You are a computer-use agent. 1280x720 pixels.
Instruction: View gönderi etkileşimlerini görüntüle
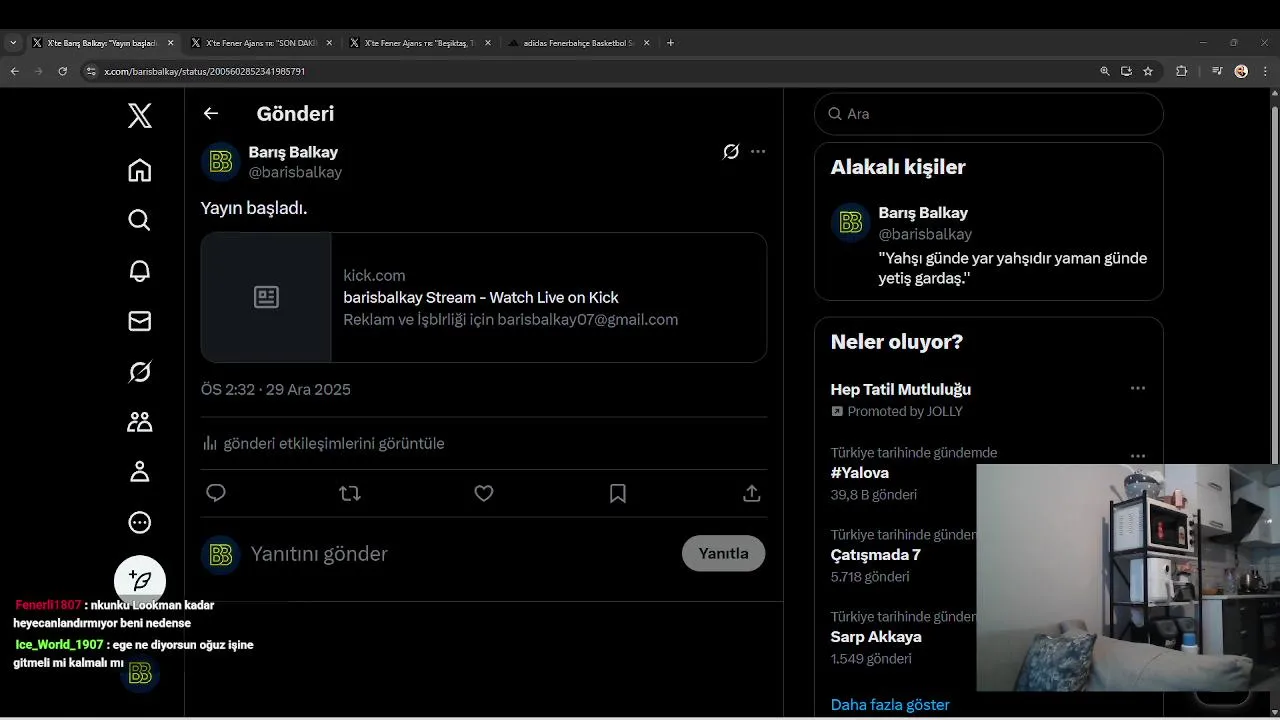323,443
